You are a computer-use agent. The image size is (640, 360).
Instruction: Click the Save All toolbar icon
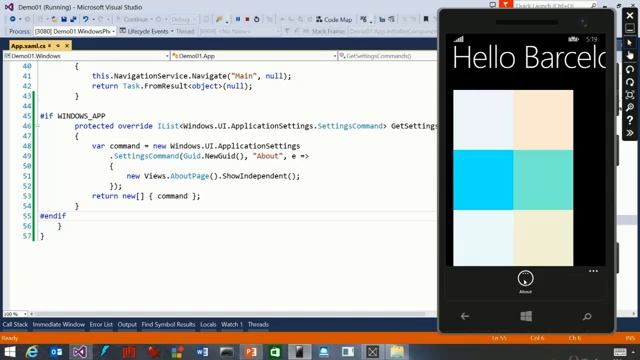[x=73, y=19]
